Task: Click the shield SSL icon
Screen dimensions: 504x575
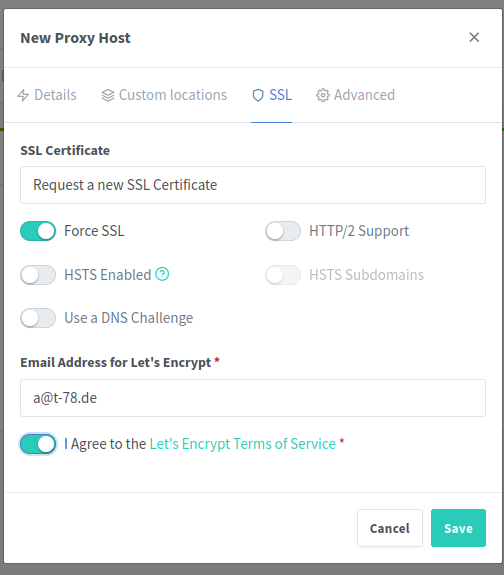Action: pyautogui.click(x=258, y=95)
